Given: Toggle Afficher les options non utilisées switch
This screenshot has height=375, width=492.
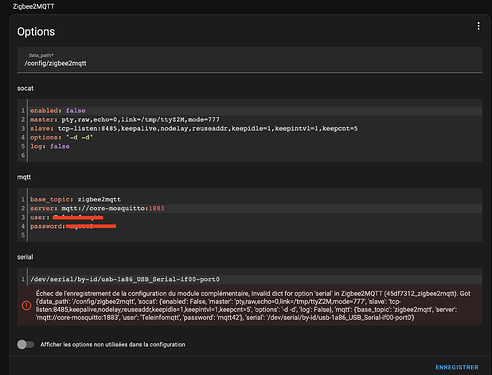Looking at the screenshot, I should [x=26, y=344].
